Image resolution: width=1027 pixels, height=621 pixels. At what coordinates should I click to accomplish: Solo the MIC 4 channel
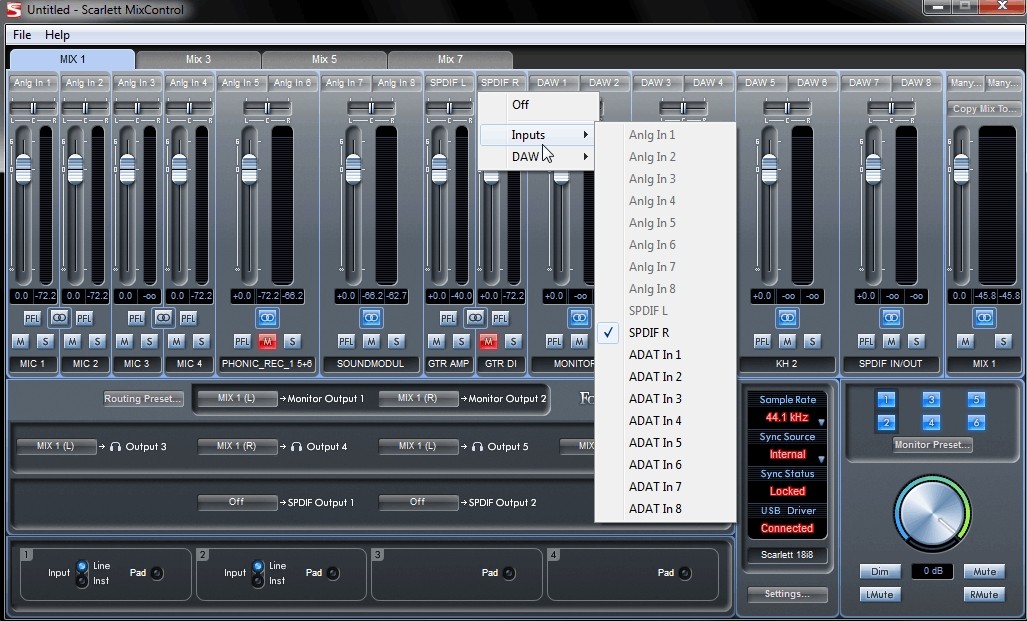(201, 341)
